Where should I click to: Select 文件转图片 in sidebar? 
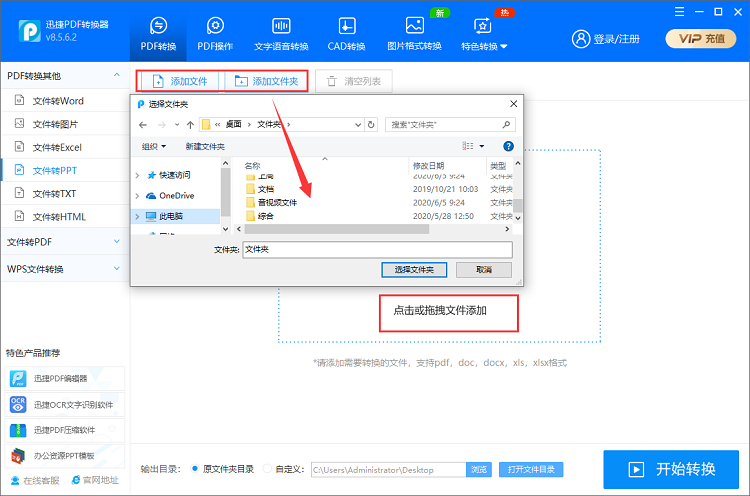point(65,124)
